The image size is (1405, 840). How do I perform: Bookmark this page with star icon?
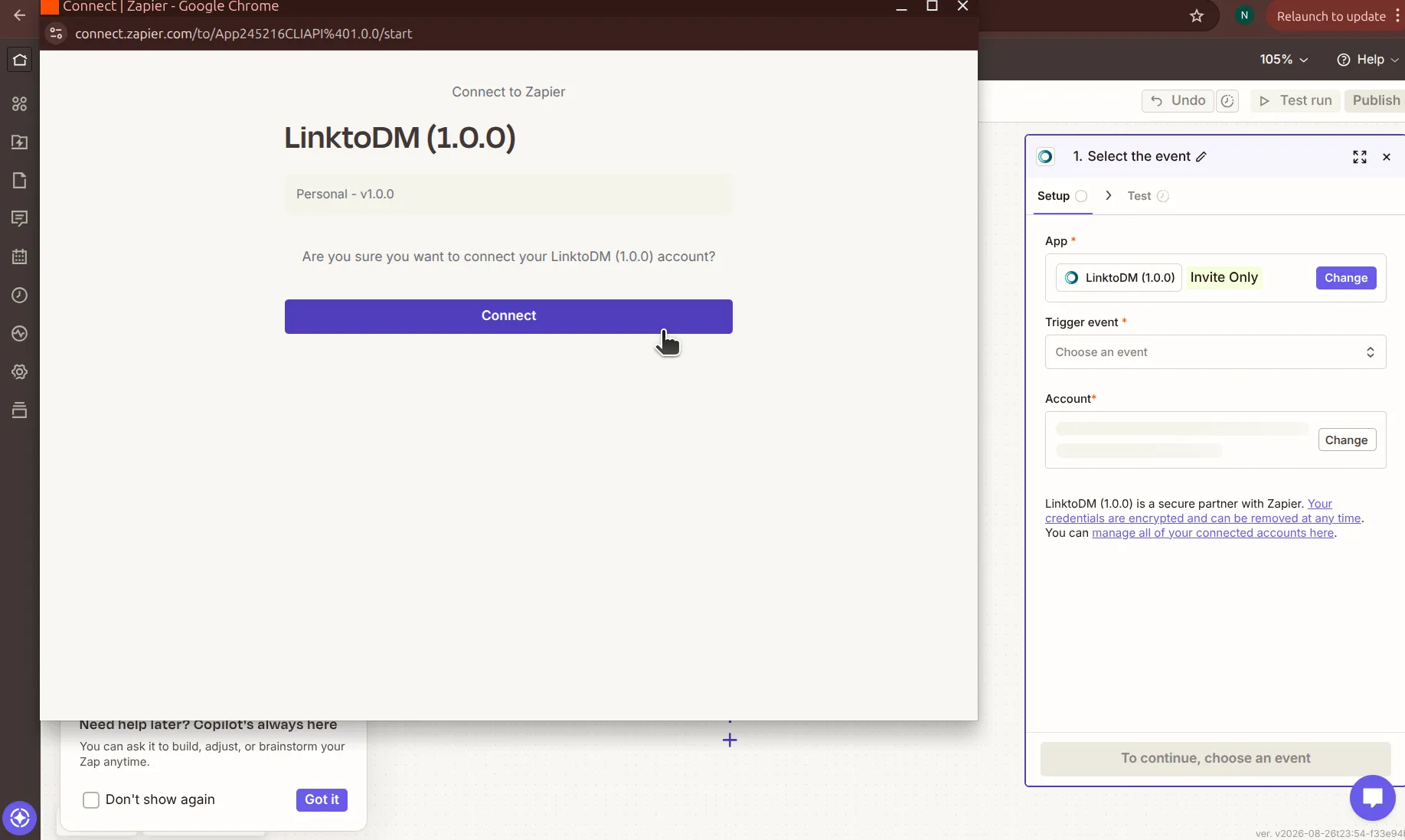click(x=1197, y=16)
